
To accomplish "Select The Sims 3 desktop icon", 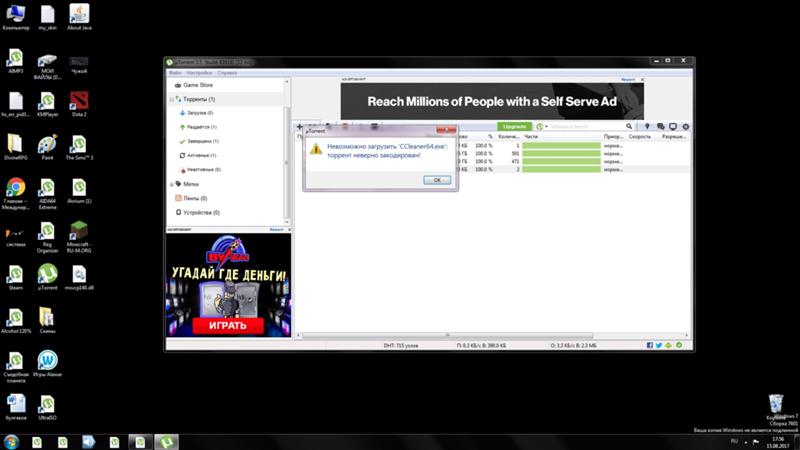I will point(79,147).
